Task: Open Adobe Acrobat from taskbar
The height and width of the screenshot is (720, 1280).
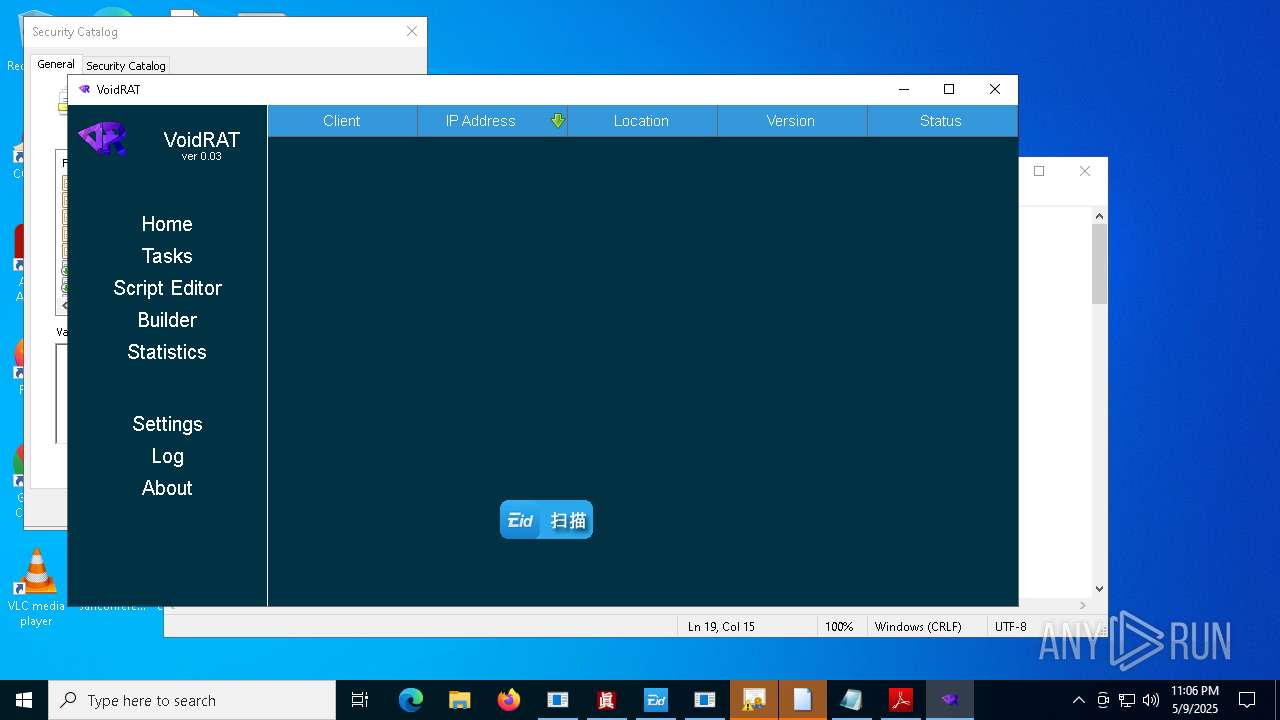Action: (901, 700)
